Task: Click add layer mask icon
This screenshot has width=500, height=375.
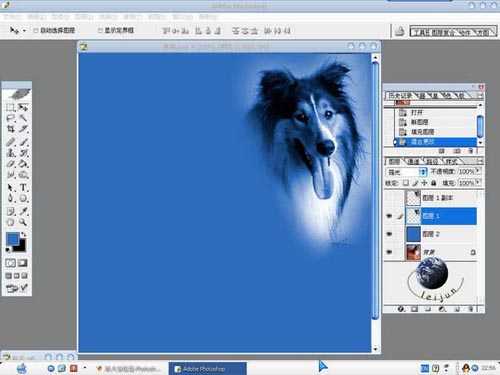Action: pos(414,309)
